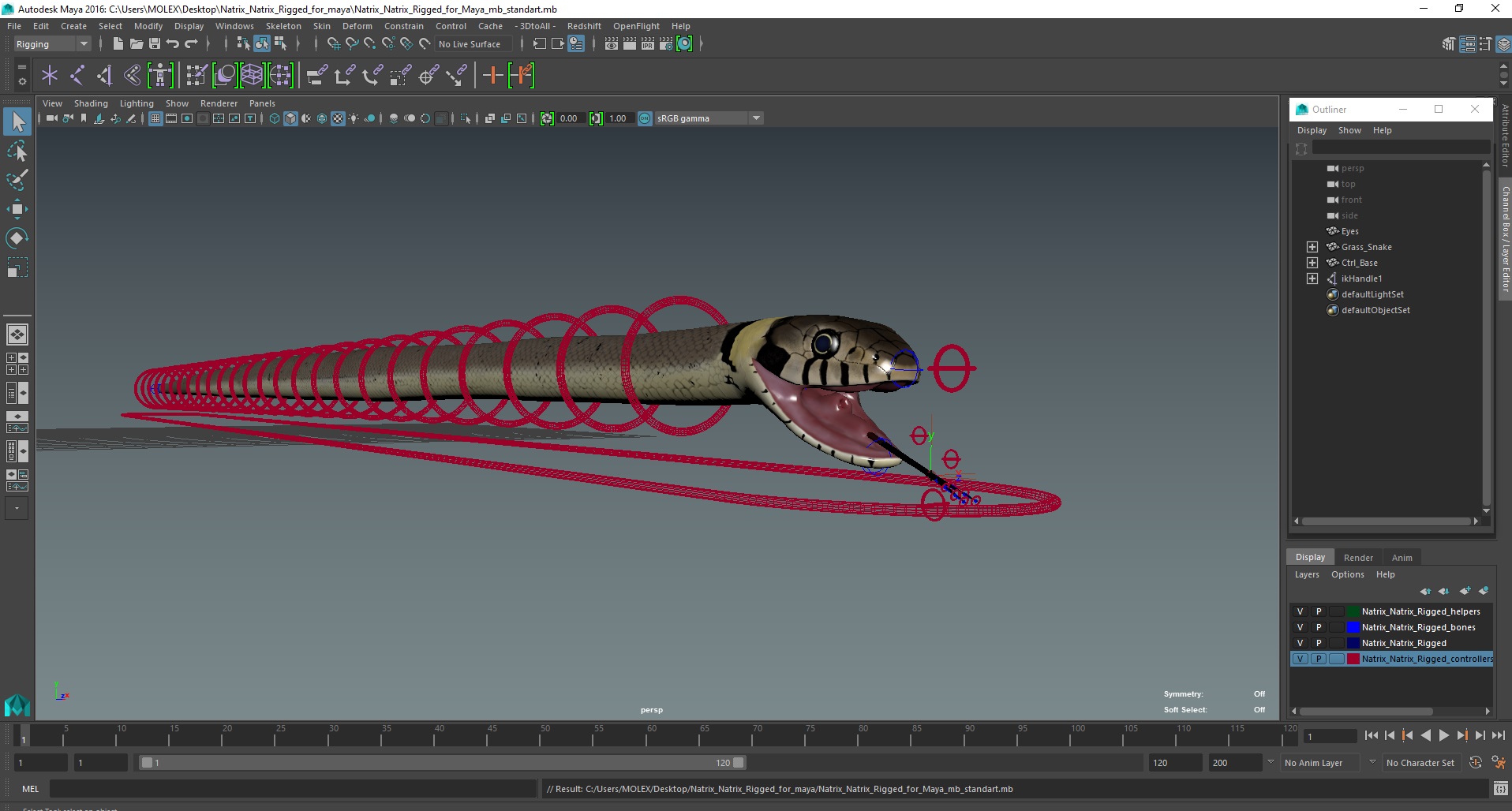This screenshot has height=811, width=1512.
Task: Toggle visibility V of Natrix_Natrix_Rigged_bones layer
Action: click(x=1300, y=627)
